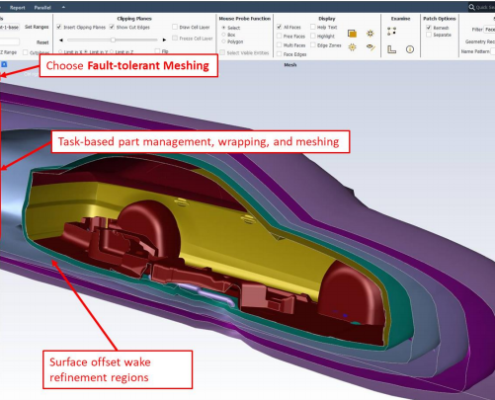495x400 pixels.
Task: Toggle Show Cut Edges checkbox
Action: click(112, 27)
